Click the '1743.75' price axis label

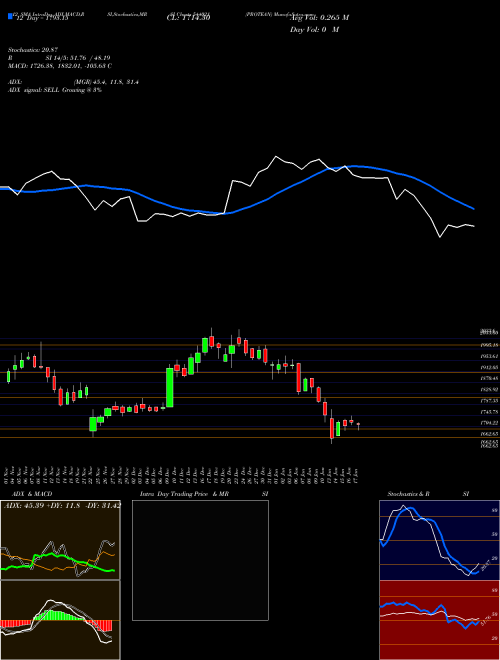(489, 412)
